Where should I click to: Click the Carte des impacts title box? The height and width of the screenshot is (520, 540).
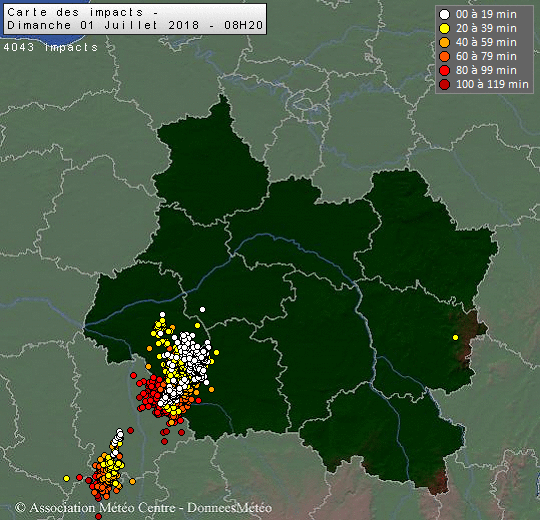point(135,19)
